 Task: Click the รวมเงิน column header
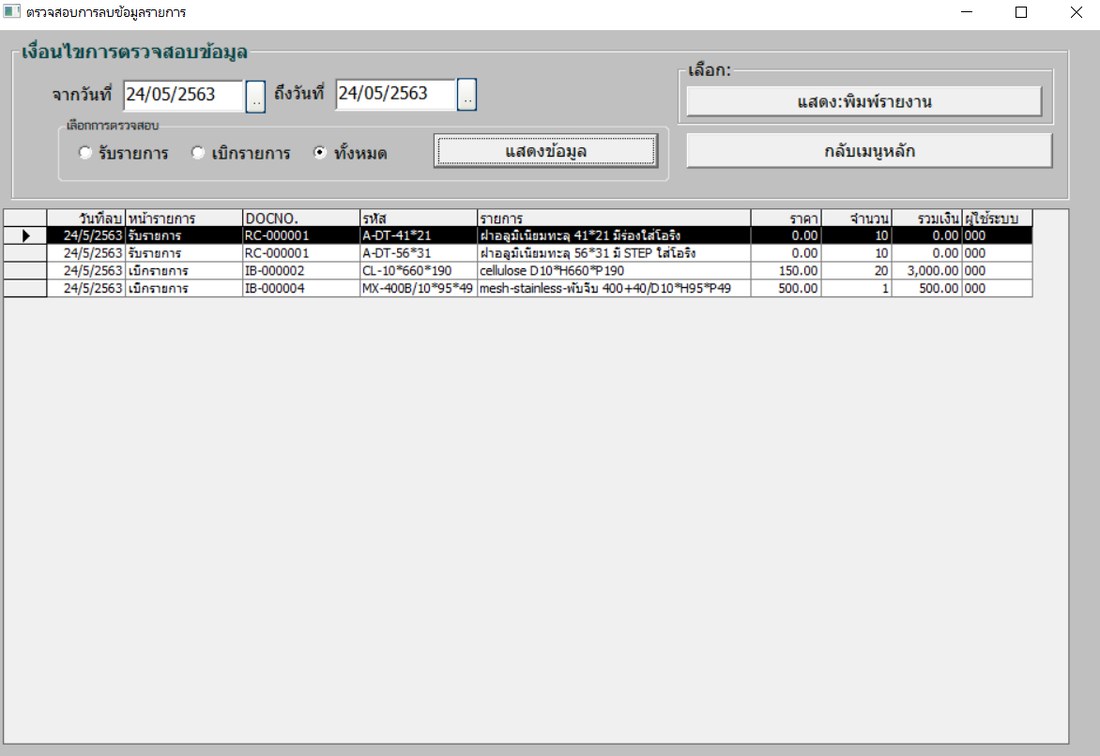(x=927, y=218)
